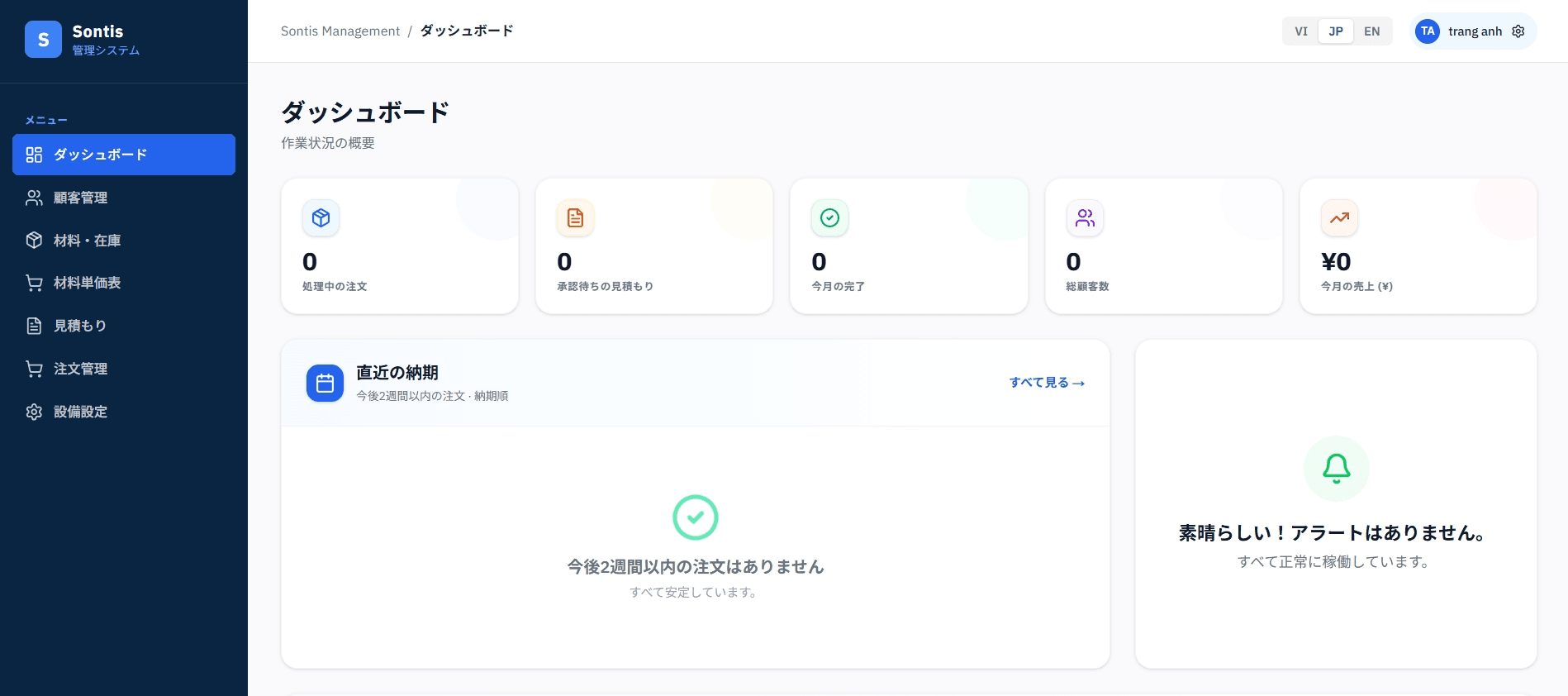The height and width of the screenshot is (696, 1568).
Task: Click the 設備設定 gear icon
Action: pos(34,412)
